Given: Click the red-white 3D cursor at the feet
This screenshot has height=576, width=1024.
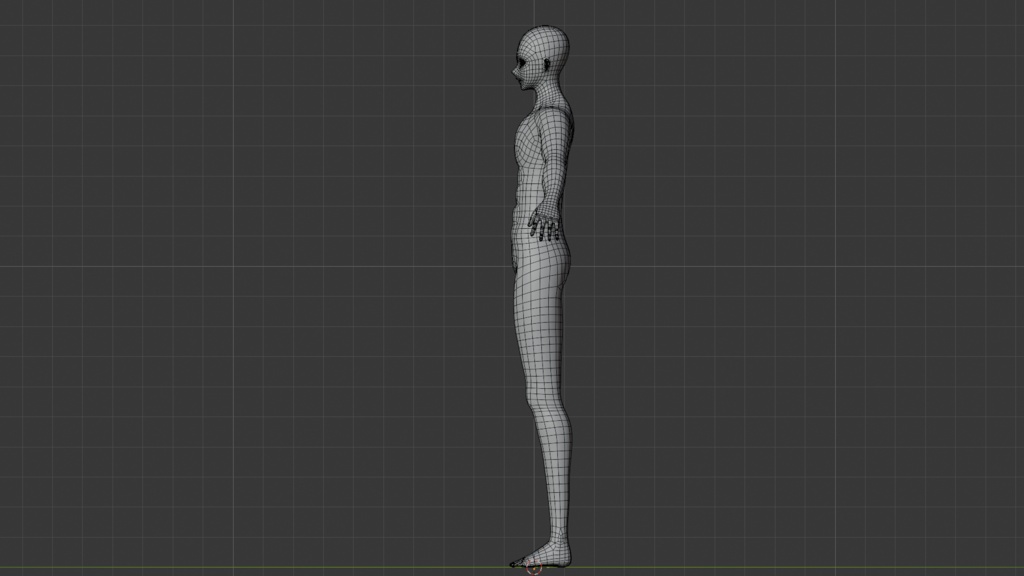Looking at the screenshot, I should pos(534,568).
